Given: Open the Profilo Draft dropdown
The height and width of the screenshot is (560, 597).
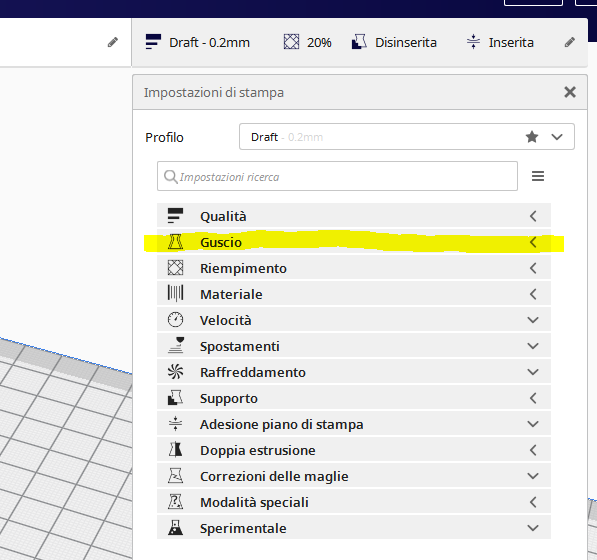Looking at the screenshot, I should pyautogui.click(x=407, y=137).
